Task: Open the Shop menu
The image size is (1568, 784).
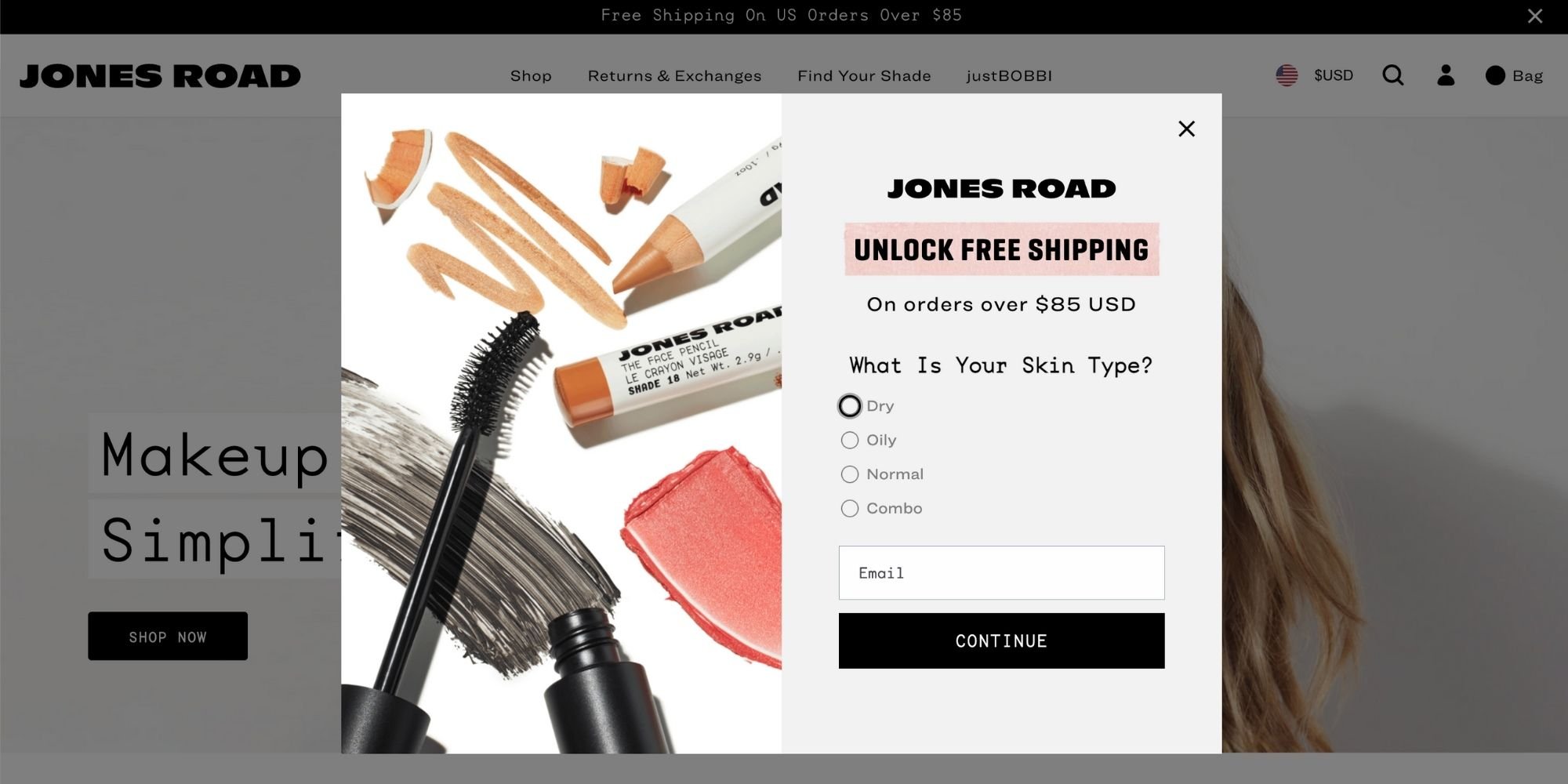Action: (x=531, y=76)
